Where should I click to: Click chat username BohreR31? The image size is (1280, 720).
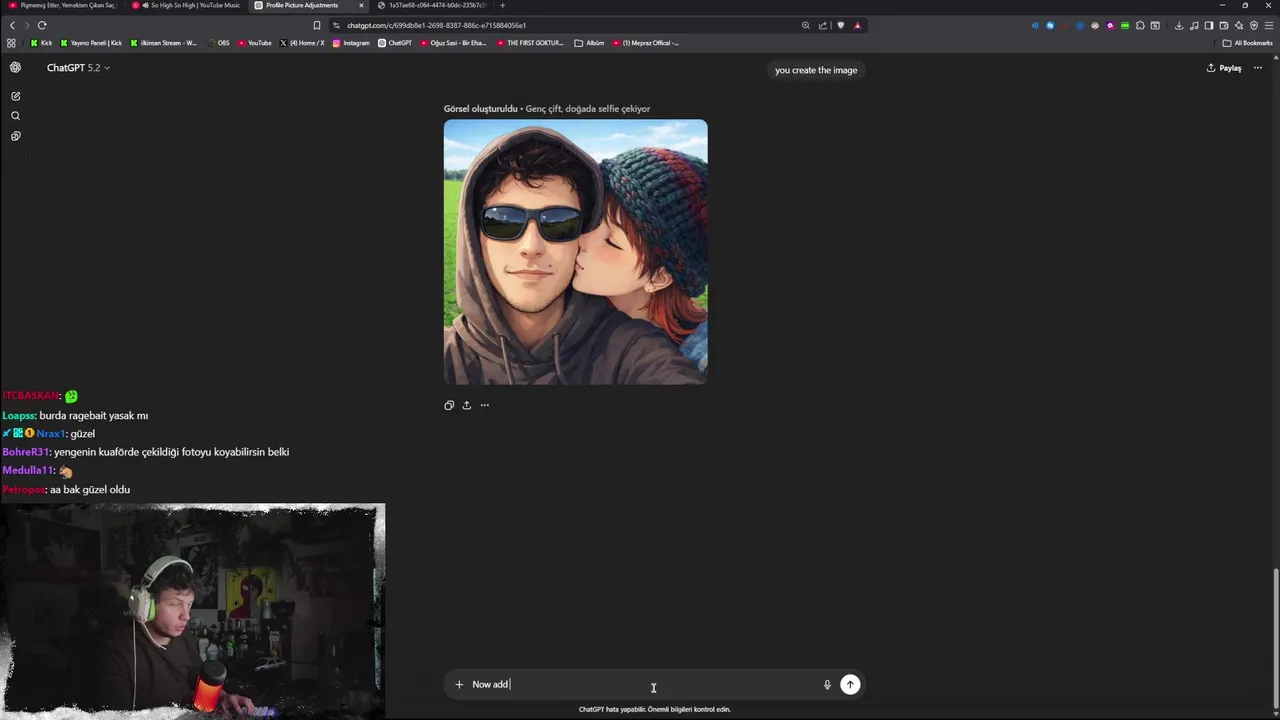25,452
